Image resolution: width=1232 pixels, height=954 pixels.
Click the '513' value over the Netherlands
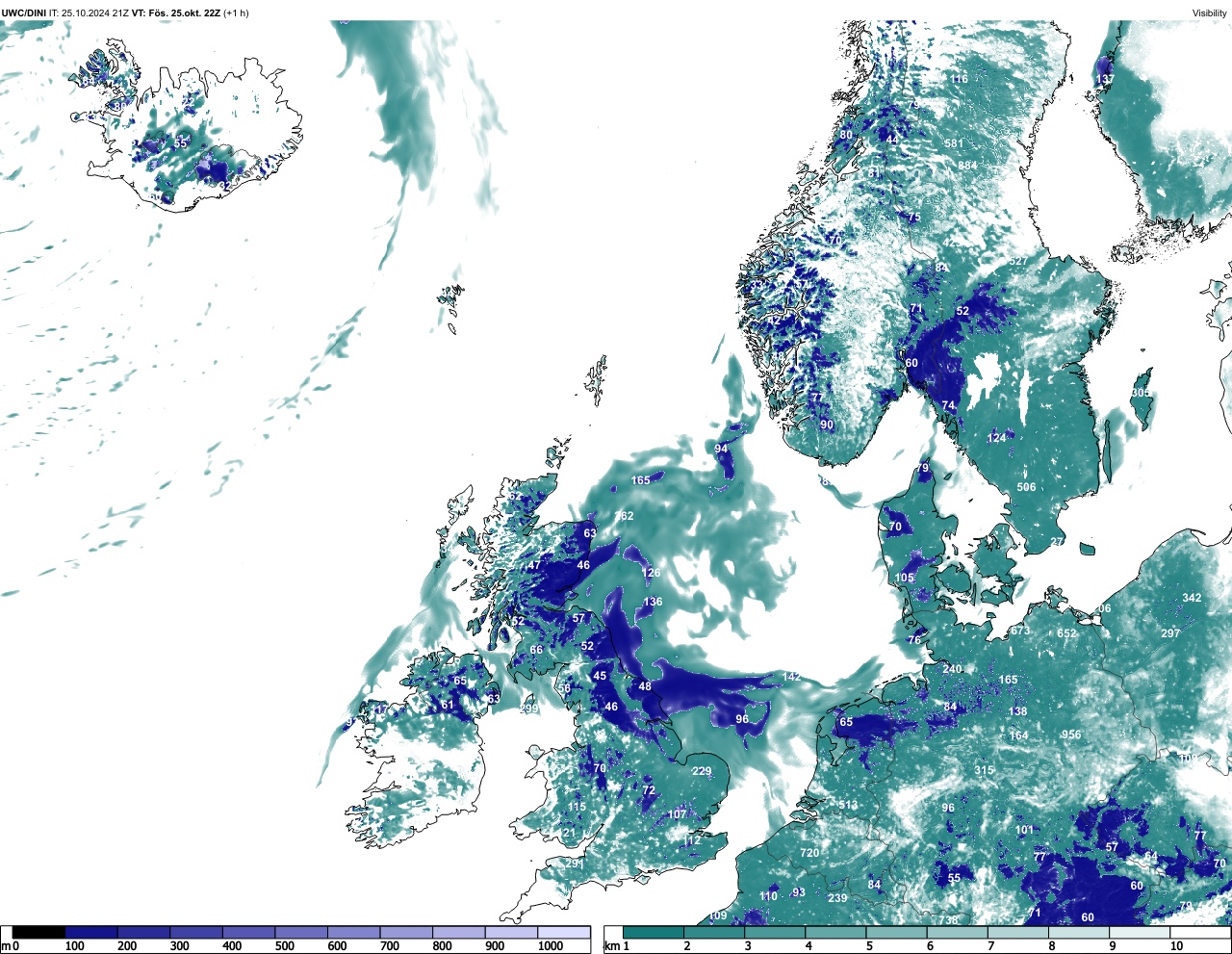tap(848, 806)
